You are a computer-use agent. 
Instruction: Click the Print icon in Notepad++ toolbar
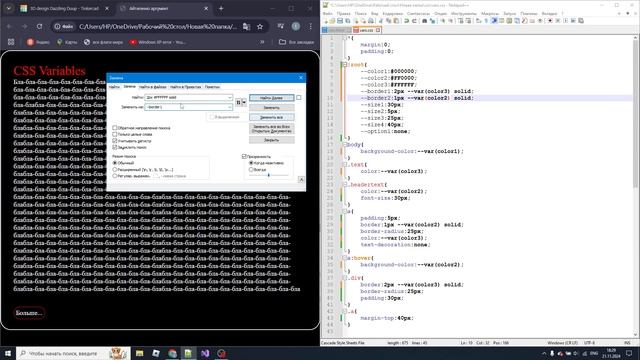point(371,20)
